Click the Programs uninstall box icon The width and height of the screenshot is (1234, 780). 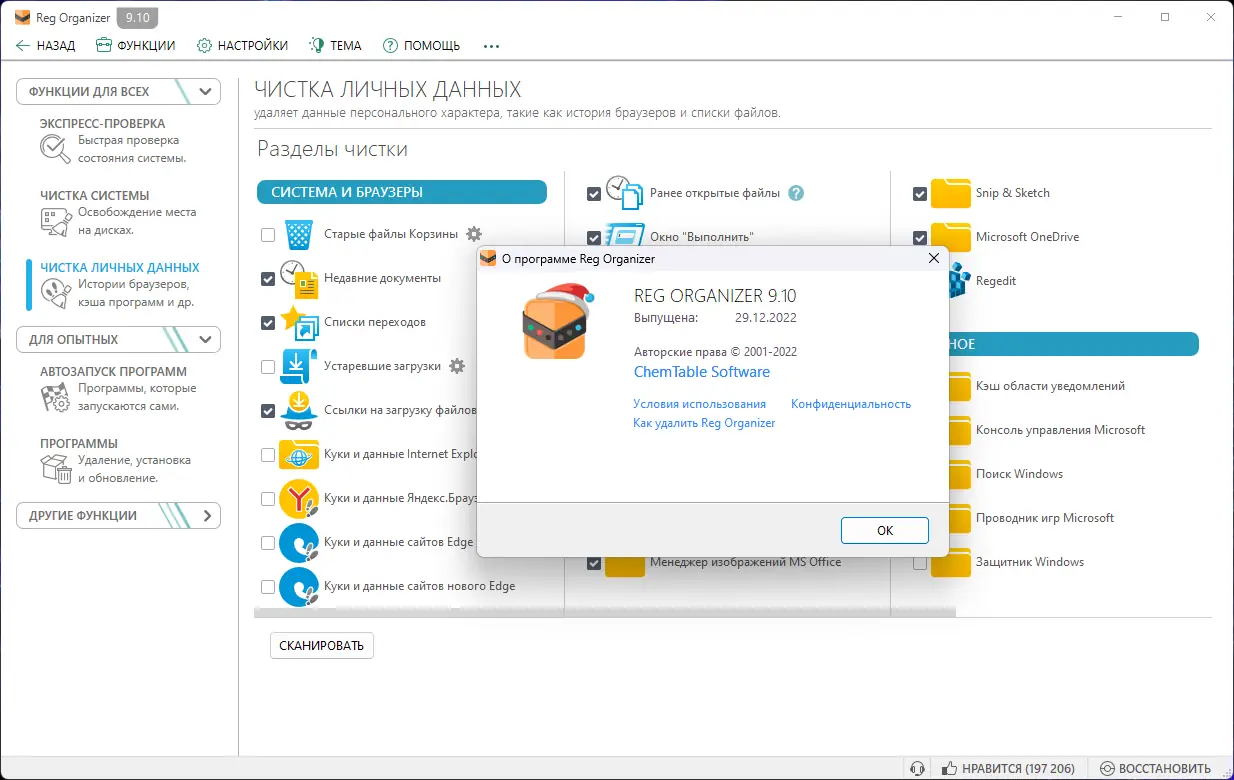55,469
